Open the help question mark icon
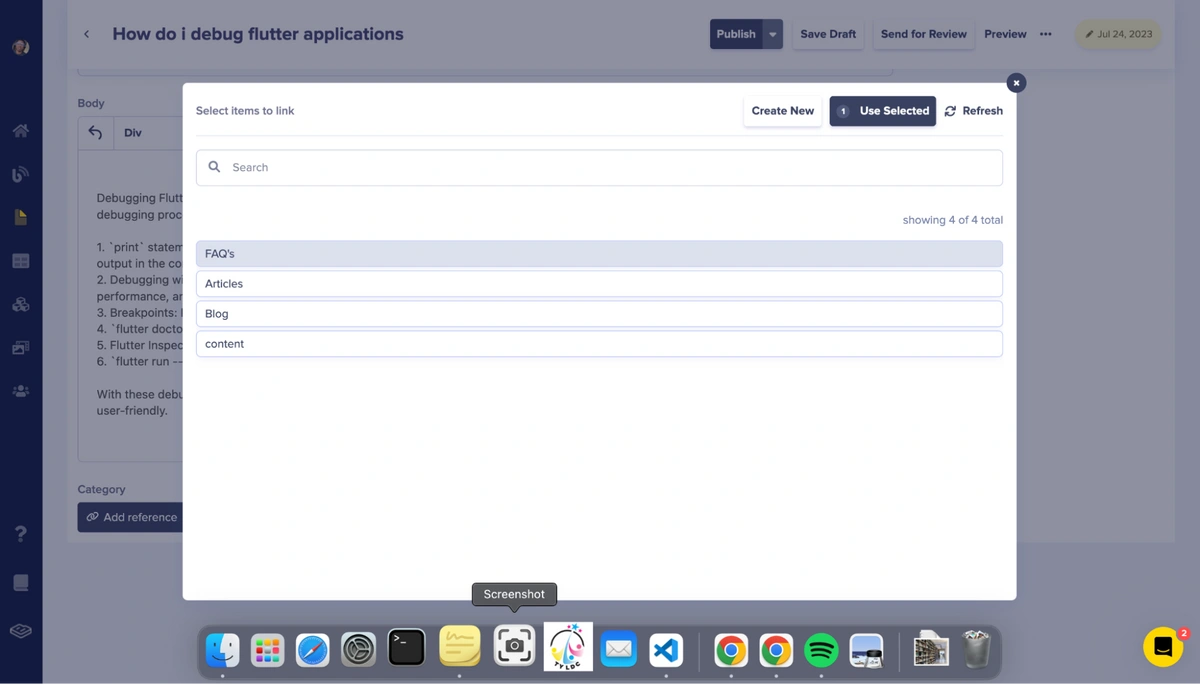The image size is (1200, 684). (20, 534)
